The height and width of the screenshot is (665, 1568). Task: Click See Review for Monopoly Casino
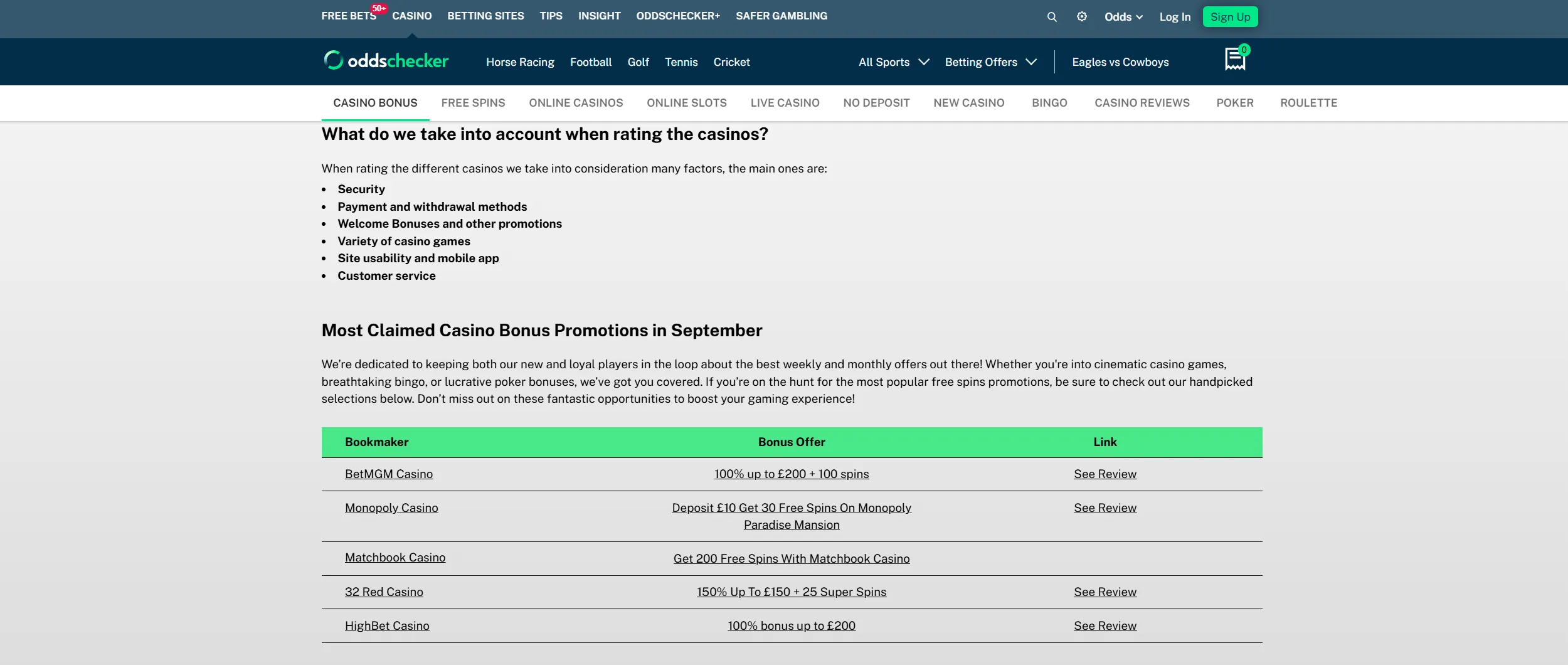[x=1104, y=508]
